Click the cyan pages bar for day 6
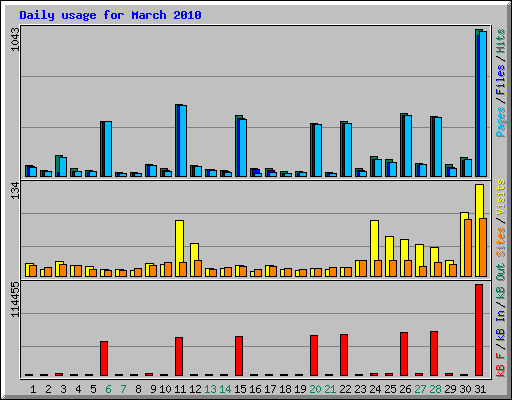The image size is (512, 400). (108, 149)
